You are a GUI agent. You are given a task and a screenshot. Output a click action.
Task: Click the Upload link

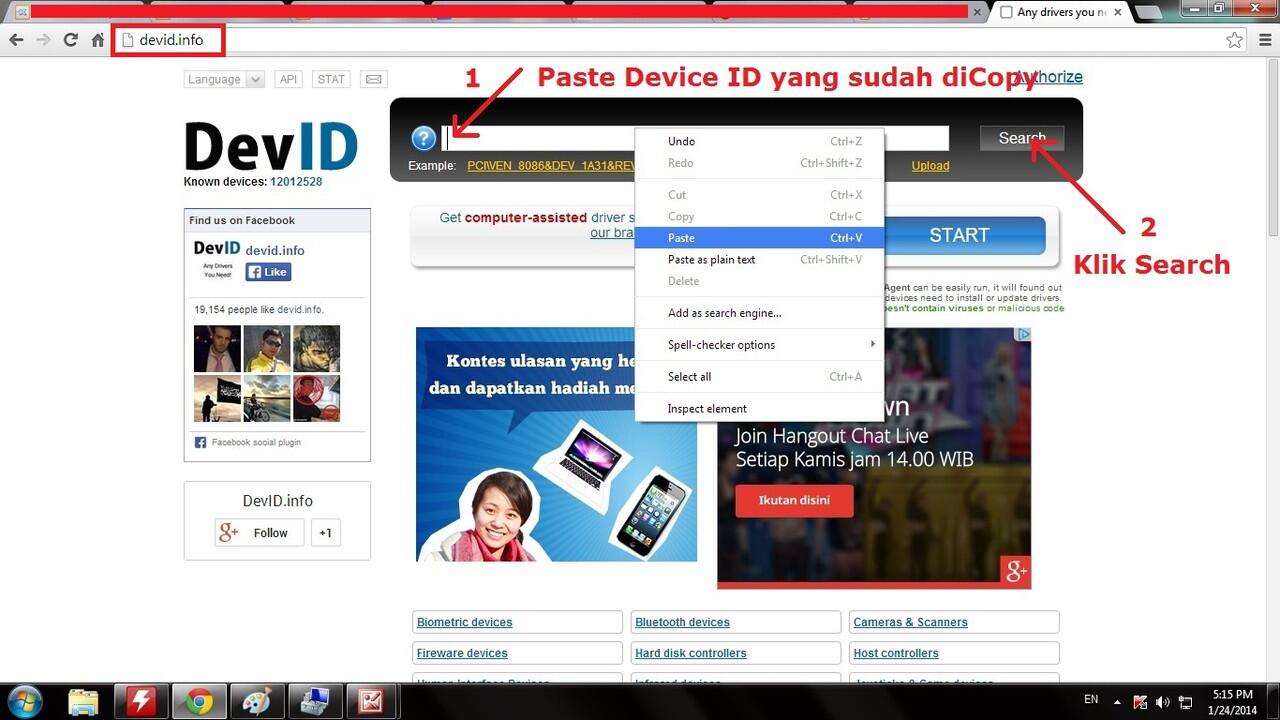pos(930,165)
